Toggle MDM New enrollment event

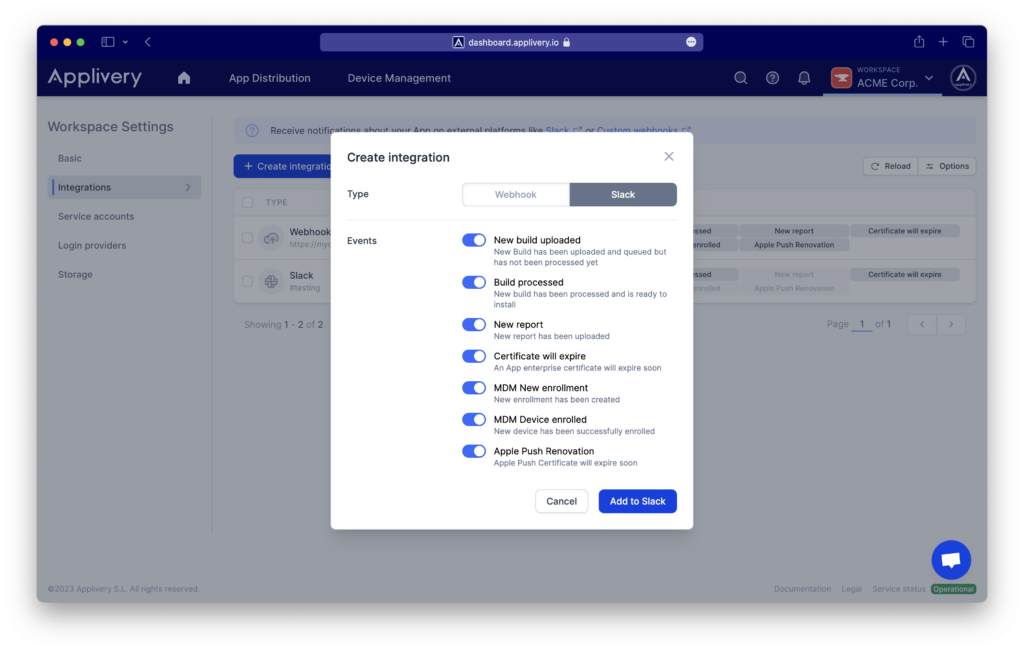point(474,388)
